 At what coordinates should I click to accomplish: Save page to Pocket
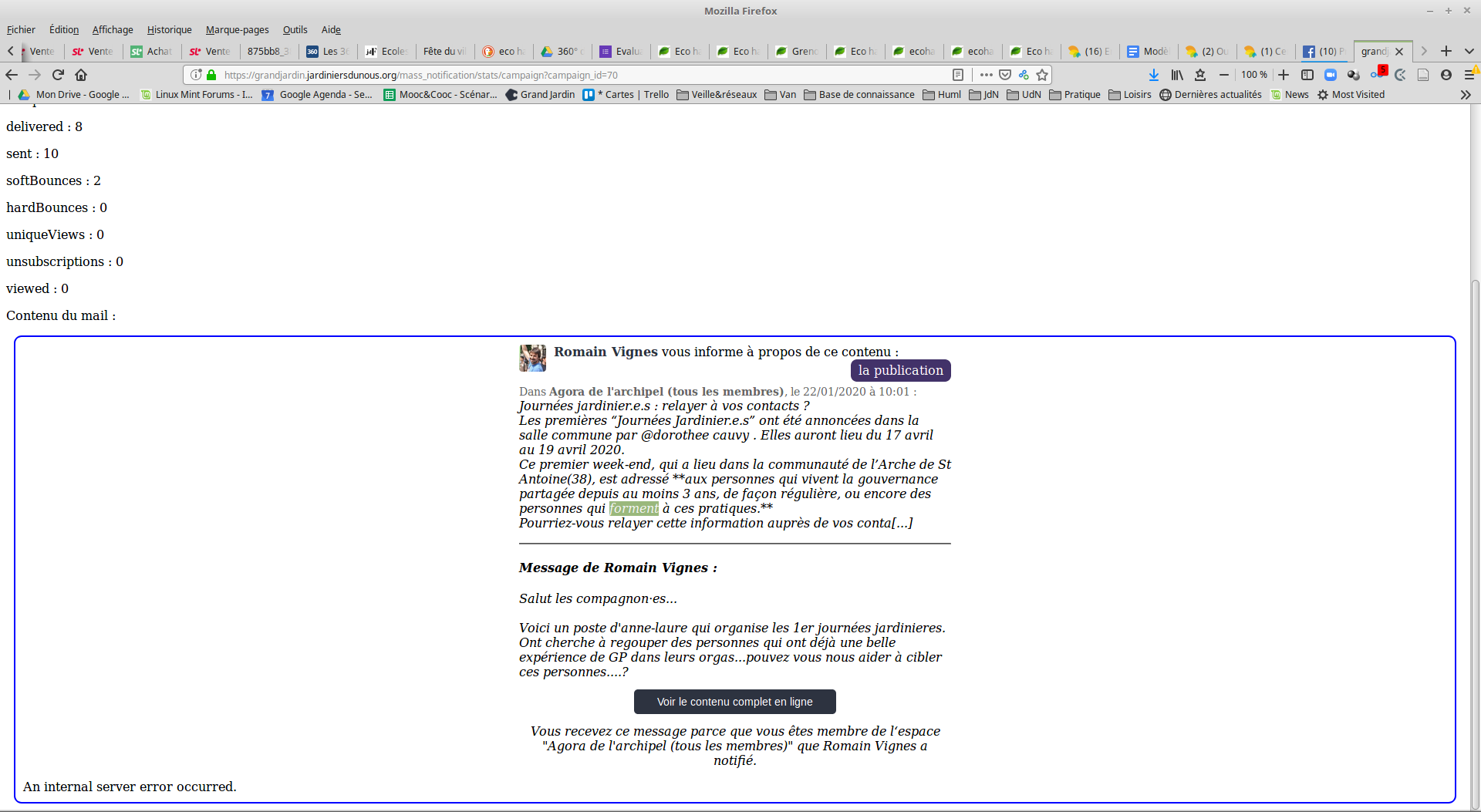[1005, 75]
